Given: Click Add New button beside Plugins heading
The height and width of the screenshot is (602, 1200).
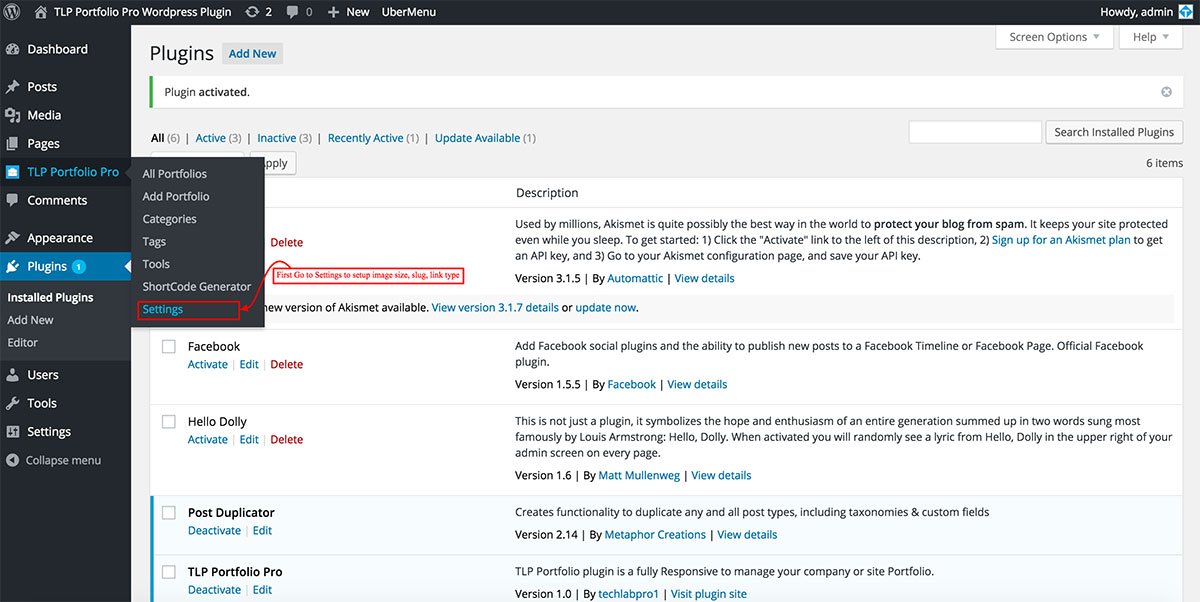Looking at the screenshot, I should pos(252,54).
